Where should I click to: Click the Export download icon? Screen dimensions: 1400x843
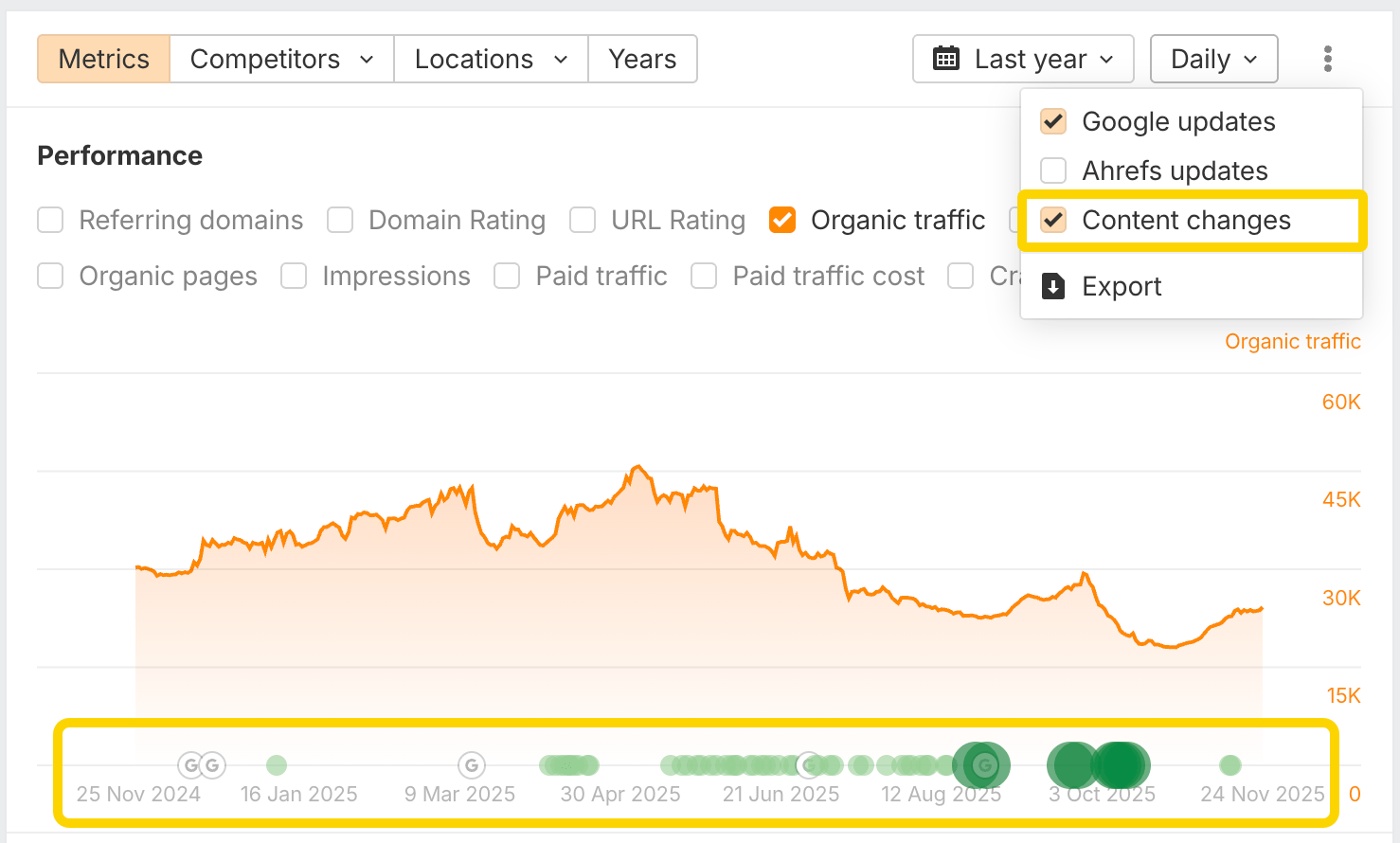1052,286
